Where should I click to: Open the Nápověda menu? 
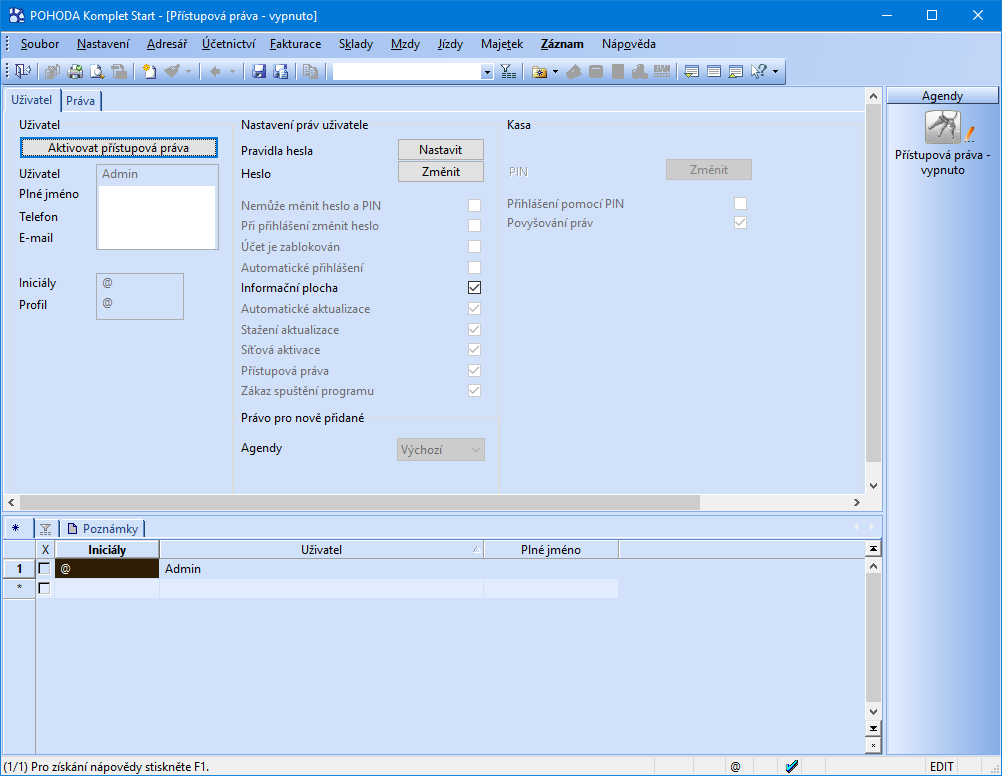pyautogui.click(x=629, y=44)
